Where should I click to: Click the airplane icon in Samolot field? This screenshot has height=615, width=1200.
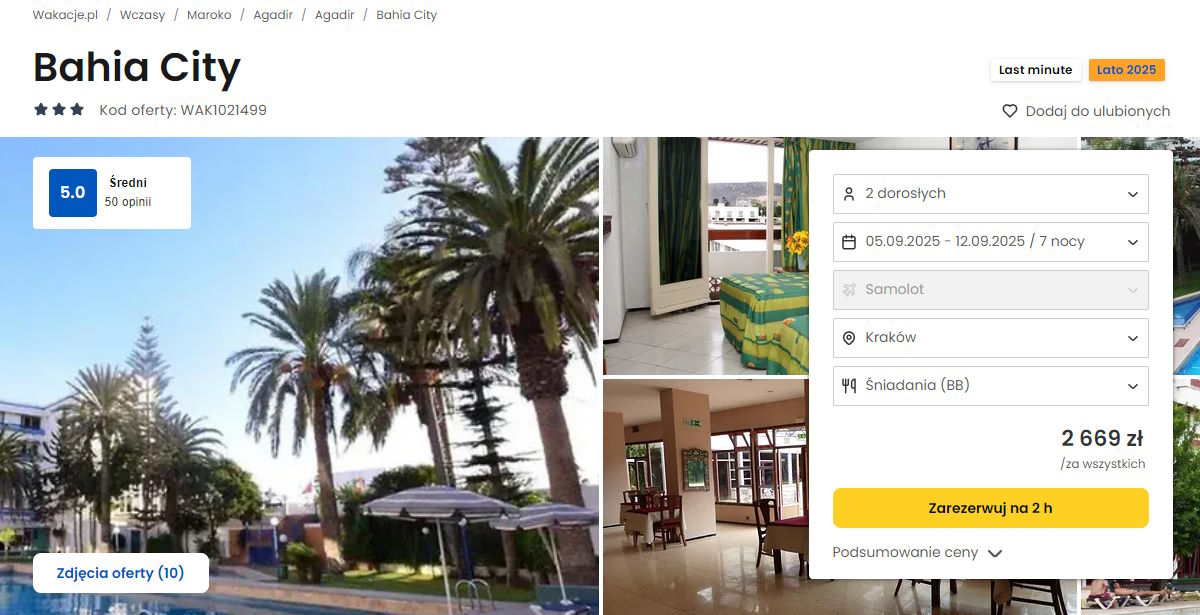coord(849,290)
